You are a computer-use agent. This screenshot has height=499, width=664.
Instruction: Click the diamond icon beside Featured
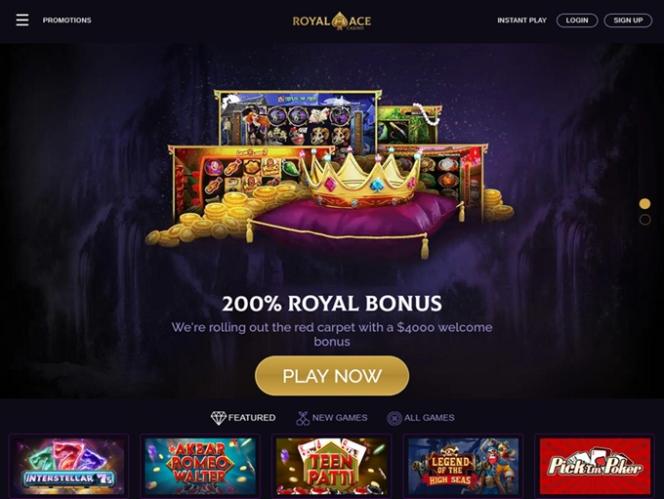point(219,418)
